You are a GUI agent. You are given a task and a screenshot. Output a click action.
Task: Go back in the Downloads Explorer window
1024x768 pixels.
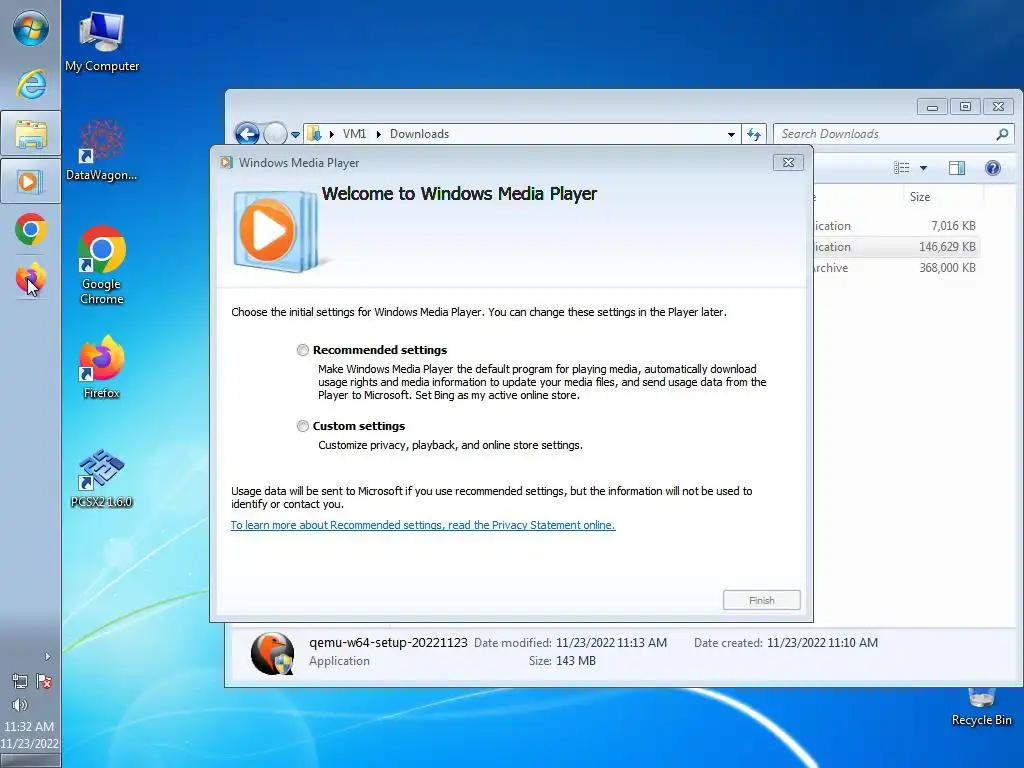coord(247,134)
